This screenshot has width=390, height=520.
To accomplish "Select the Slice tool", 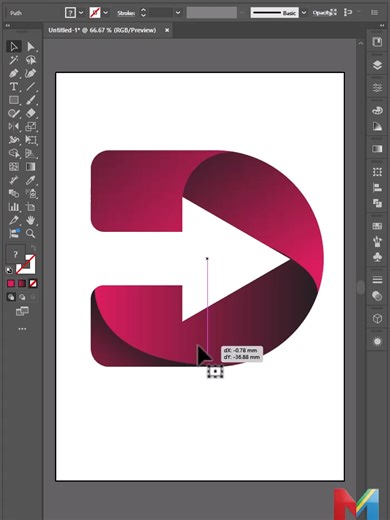I will pyautogui.click(x=14, y=220).
